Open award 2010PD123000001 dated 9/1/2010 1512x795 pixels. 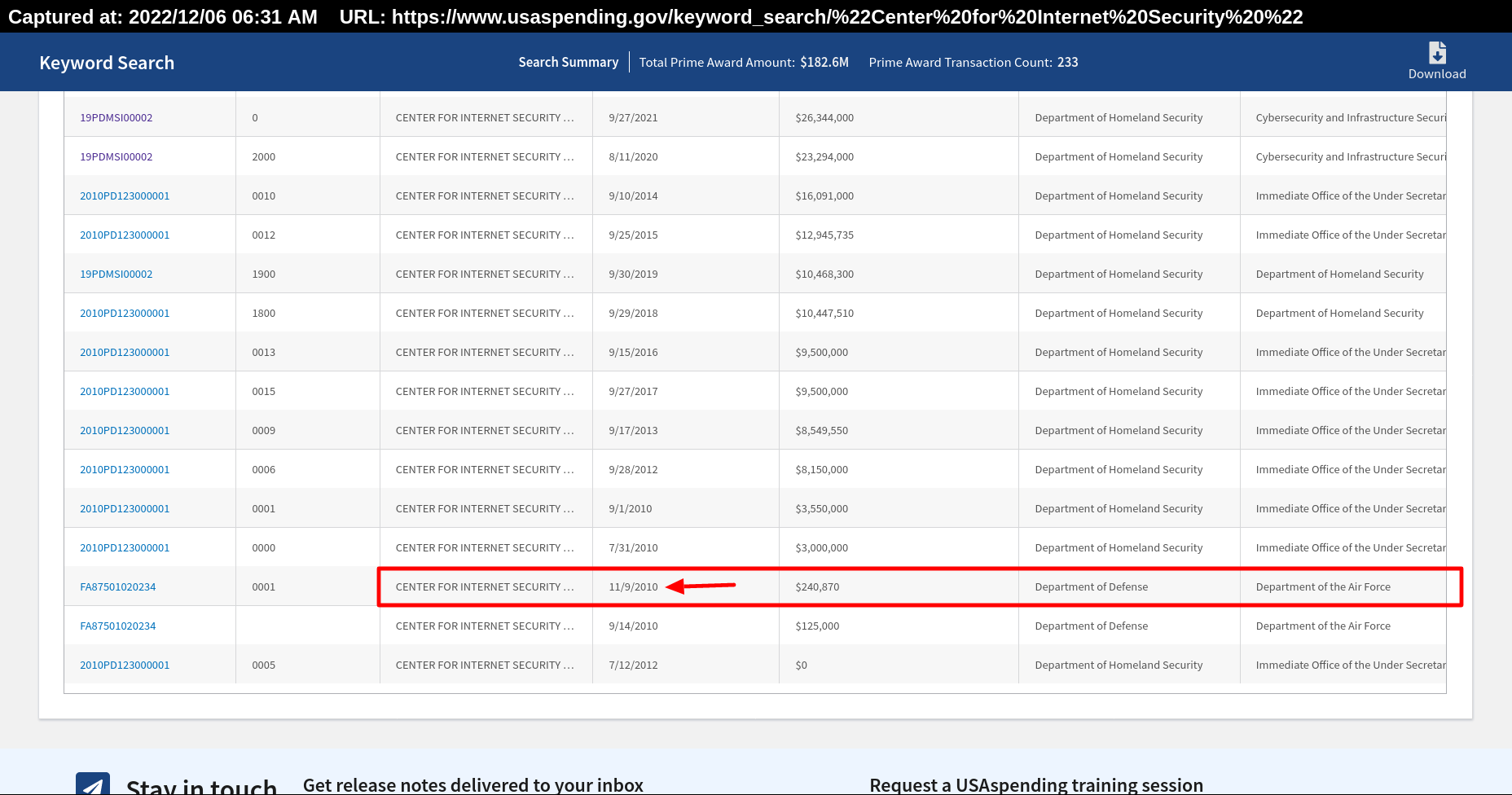click(x=125, y=508)
